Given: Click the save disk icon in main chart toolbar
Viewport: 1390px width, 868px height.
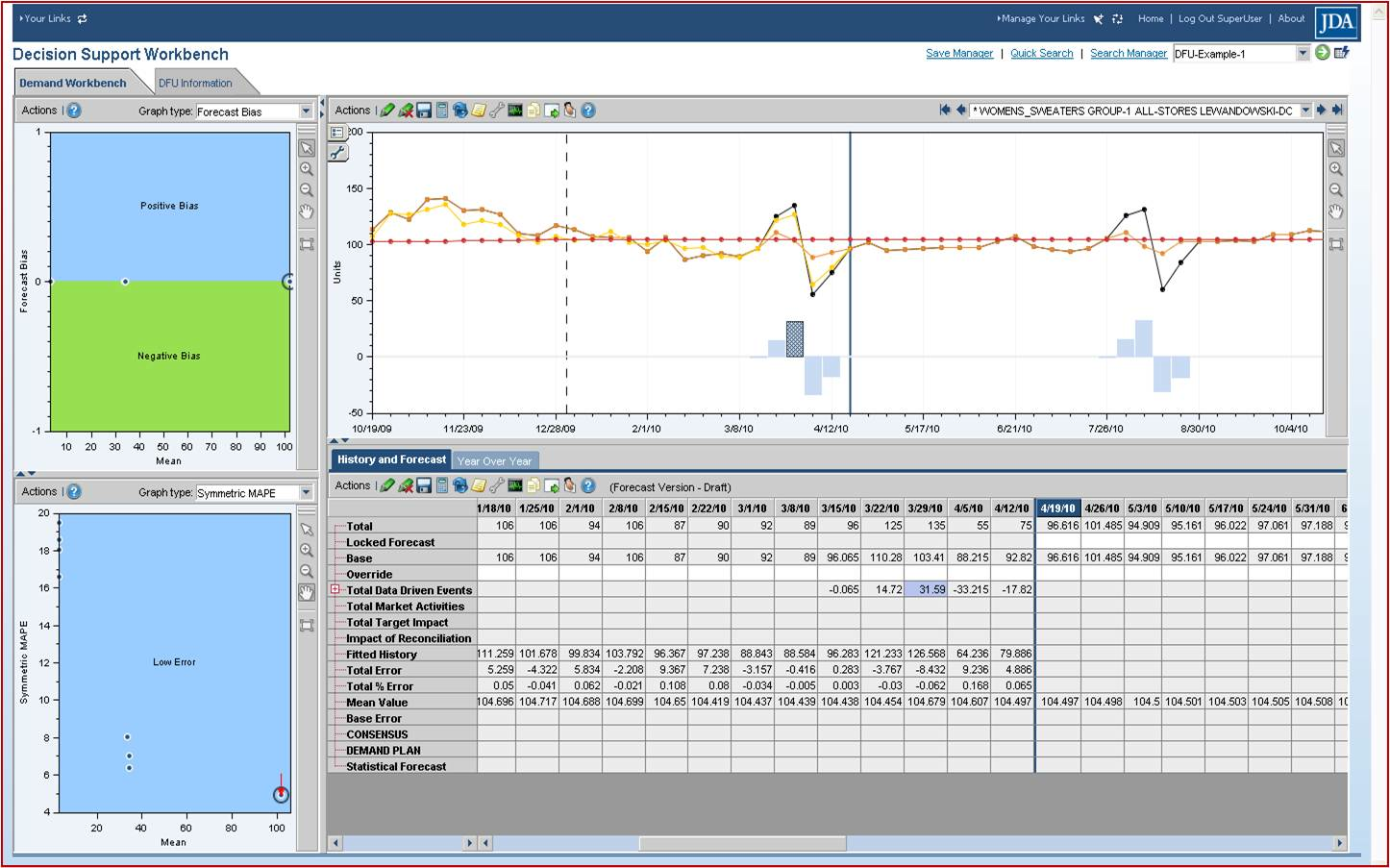Looking at the screenshot, I should [x=424, y=111].
